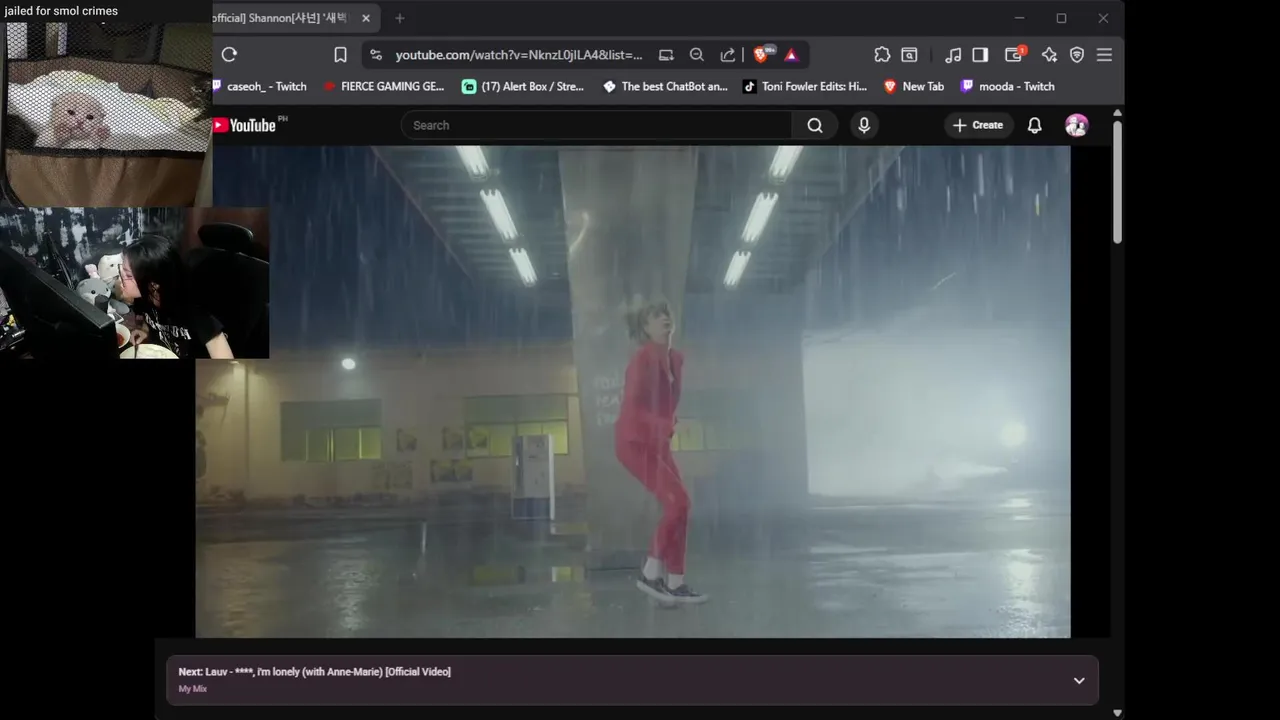Screen dimensions: 1280x720
Task: Search with your voice microphone button
Action: tap(864, 125)
